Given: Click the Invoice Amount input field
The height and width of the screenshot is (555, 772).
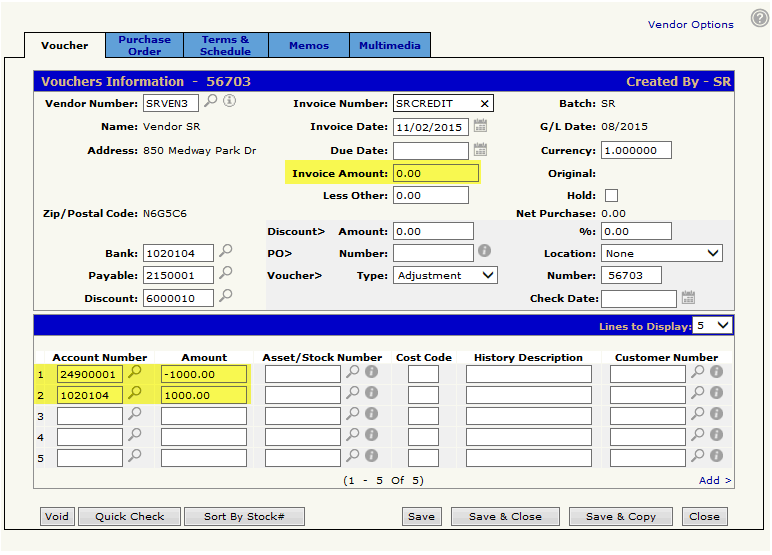Looking at the screenshot, I should [435, 173].
